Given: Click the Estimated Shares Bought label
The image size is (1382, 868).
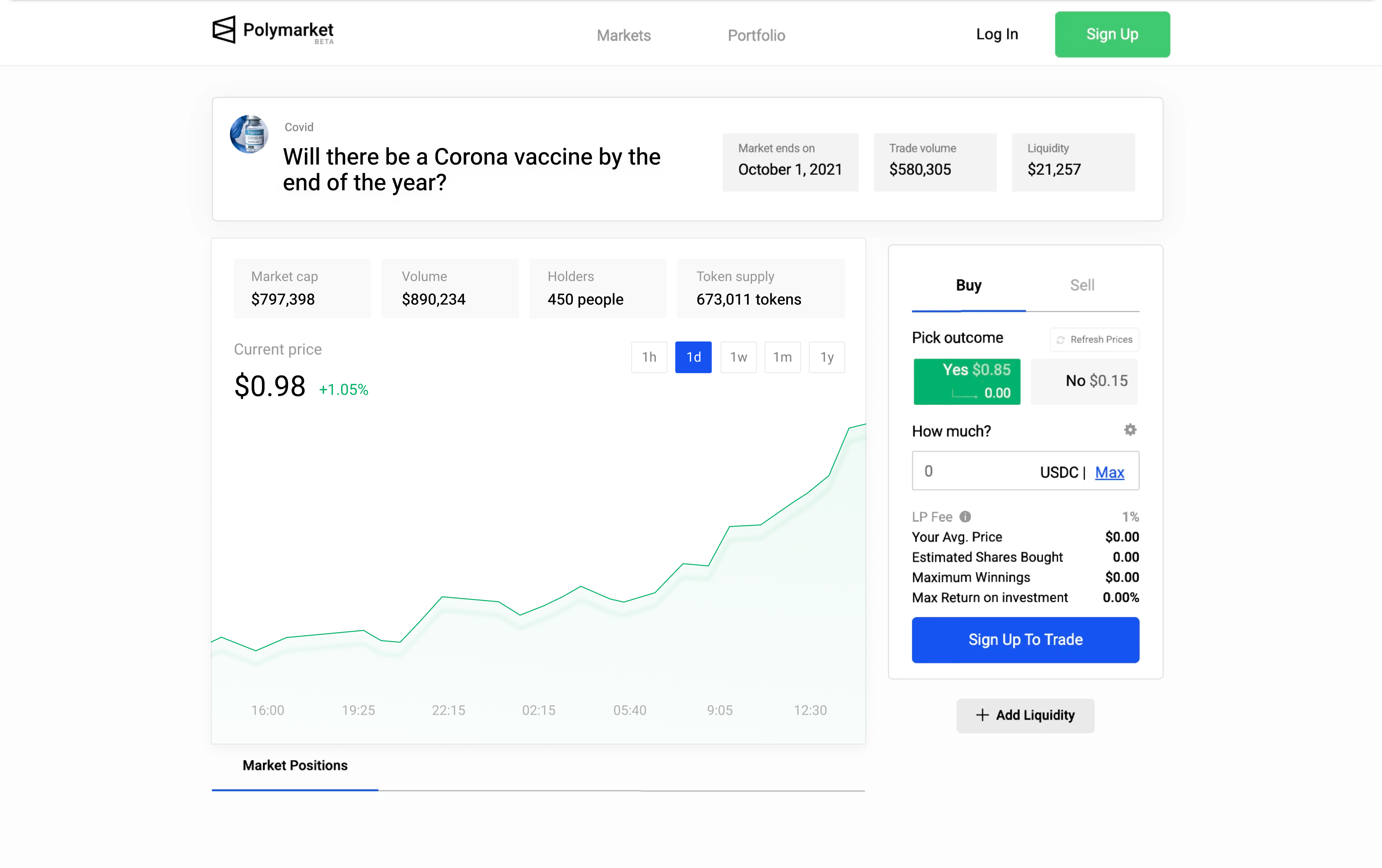Looking at the screenshot, I should 987,557.
